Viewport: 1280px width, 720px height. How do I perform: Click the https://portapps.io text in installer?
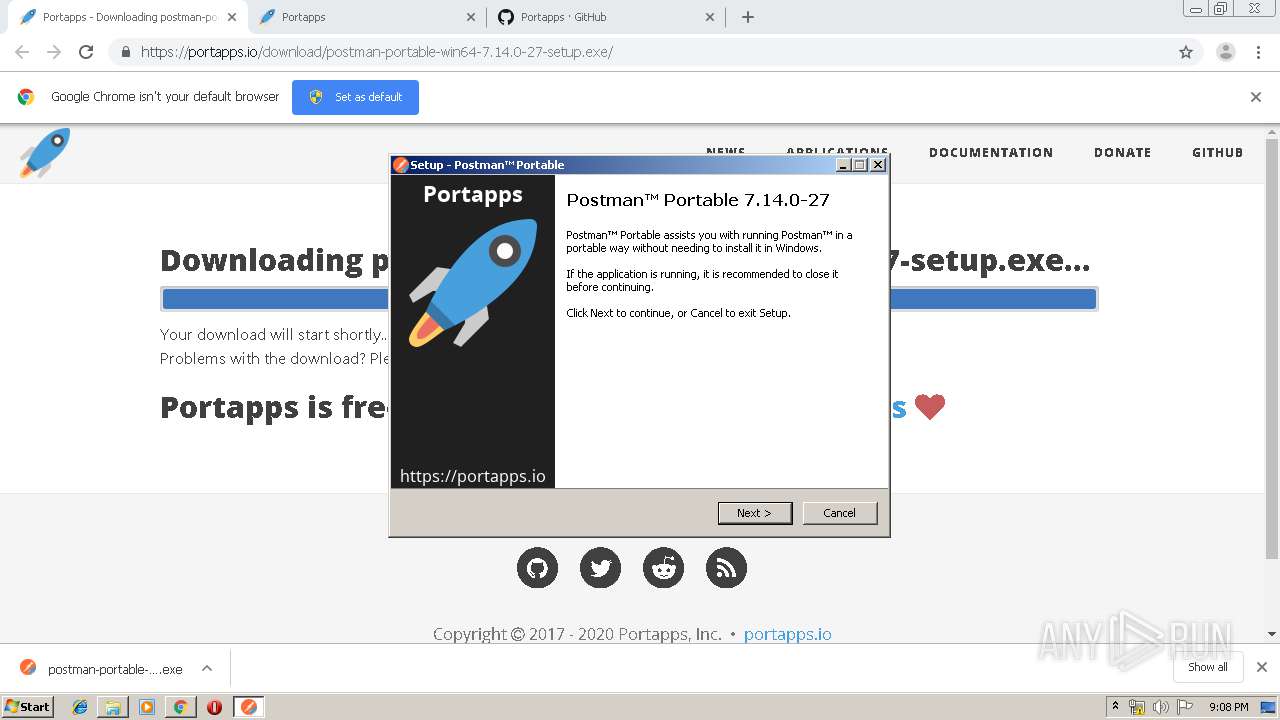tap(473, 476)
